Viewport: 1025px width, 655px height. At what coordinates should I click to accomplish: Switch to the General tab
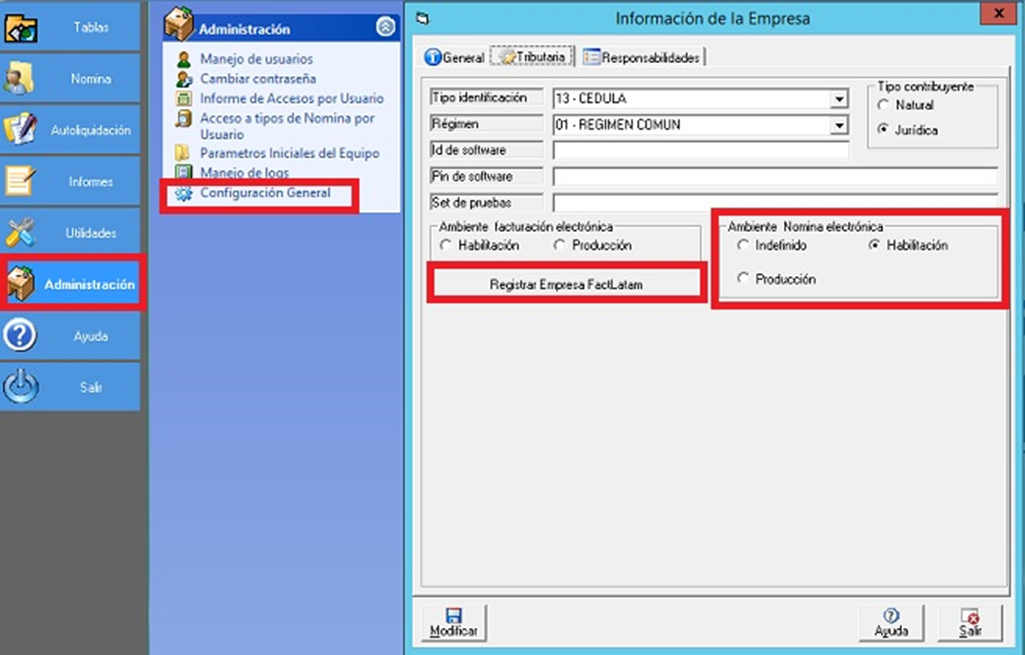pos(455,58)
